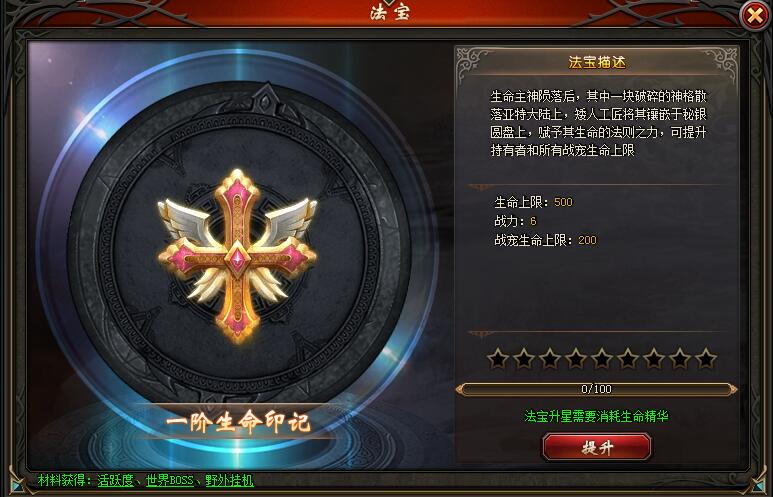Screen dimensions: 773x497
Task: Click the 法宝 window title
Action: tap(390, 12)
